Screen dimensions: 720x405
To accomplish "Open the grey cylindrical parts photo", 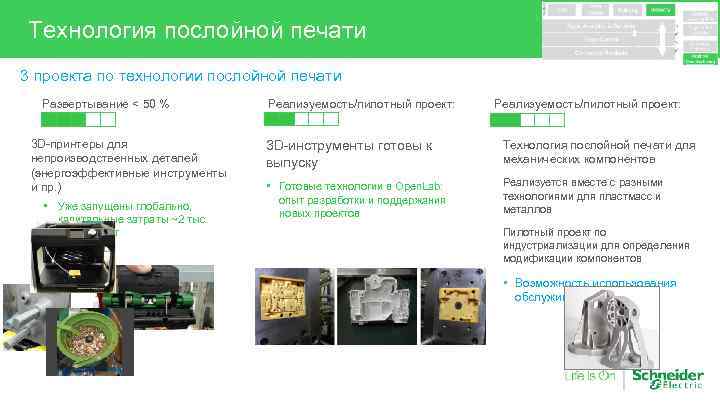I will click(x=24, y=317).
